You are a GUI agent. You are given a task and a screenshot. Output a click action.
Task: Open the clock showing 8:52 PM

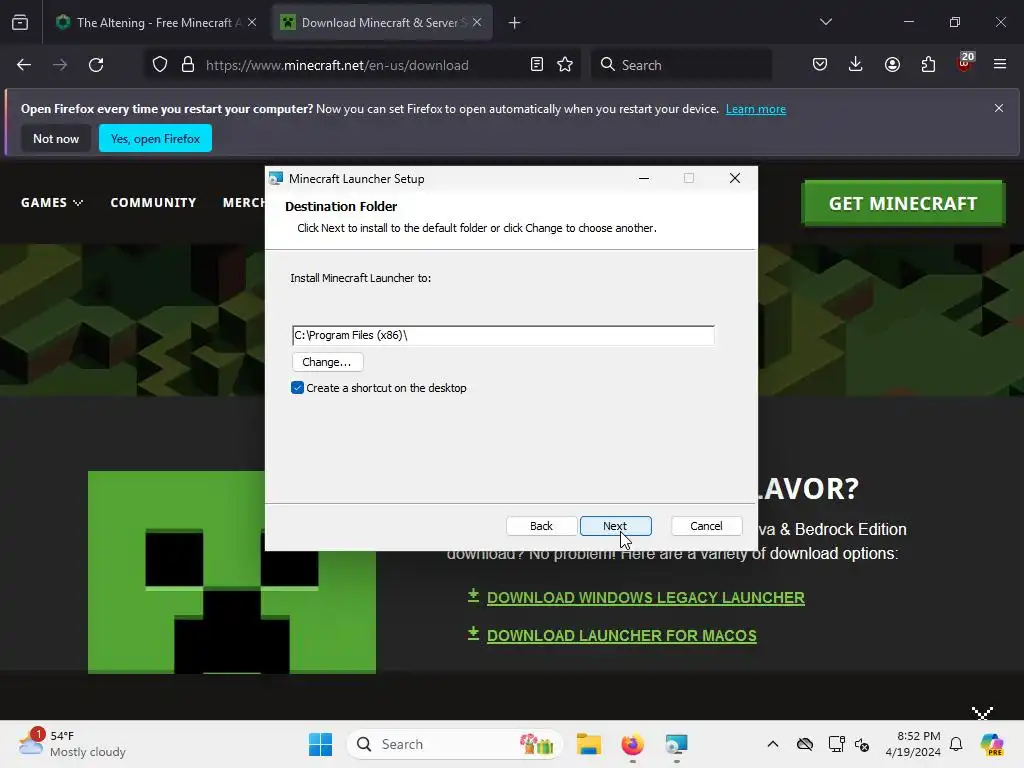tap(913, 744)
